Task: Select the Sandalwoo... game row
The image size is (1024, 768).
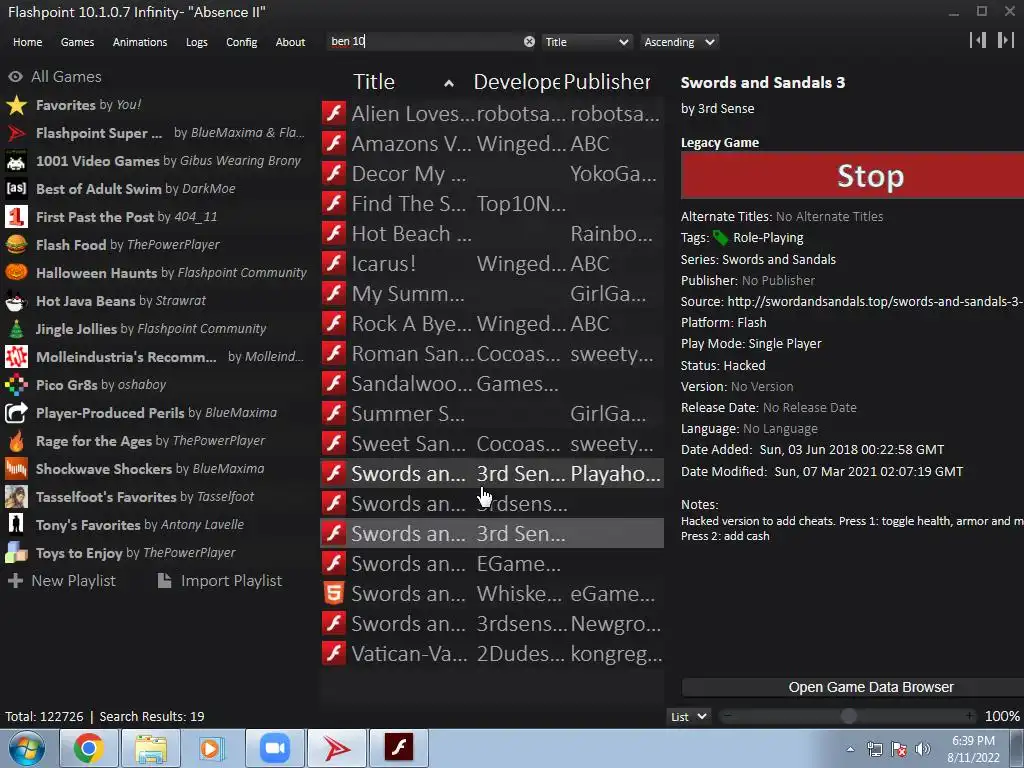Action: (492, 383)
